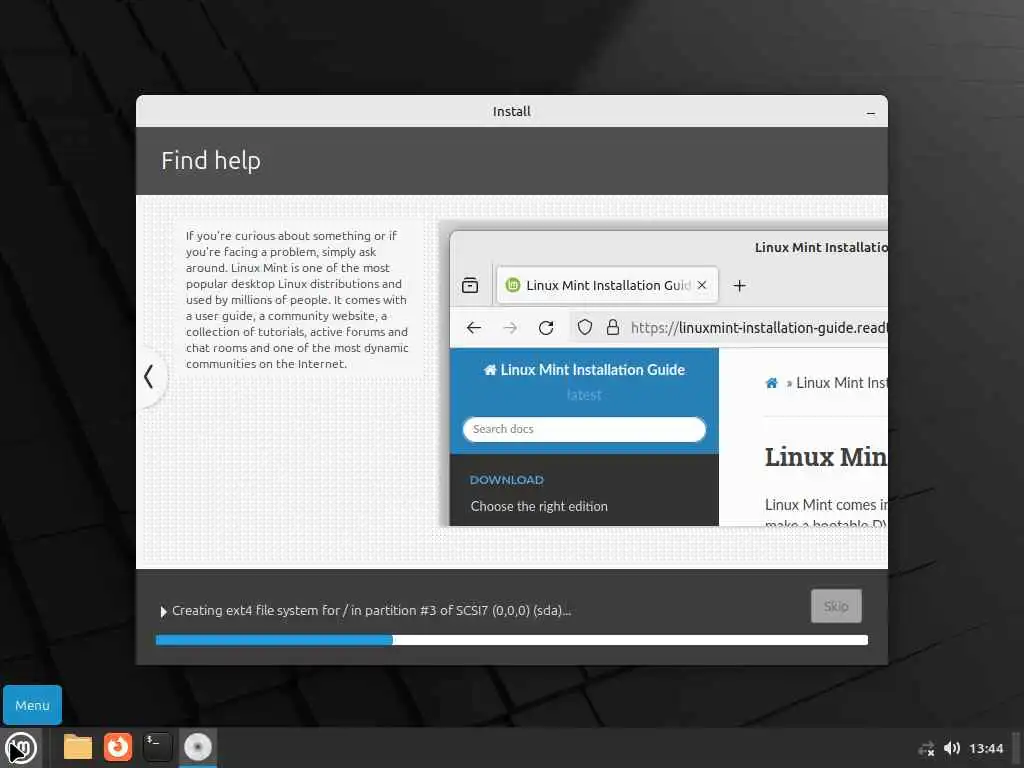Click the 'Creating ext4 file system' status text
The image size is (1024, 768).
[x=372, y=611]
